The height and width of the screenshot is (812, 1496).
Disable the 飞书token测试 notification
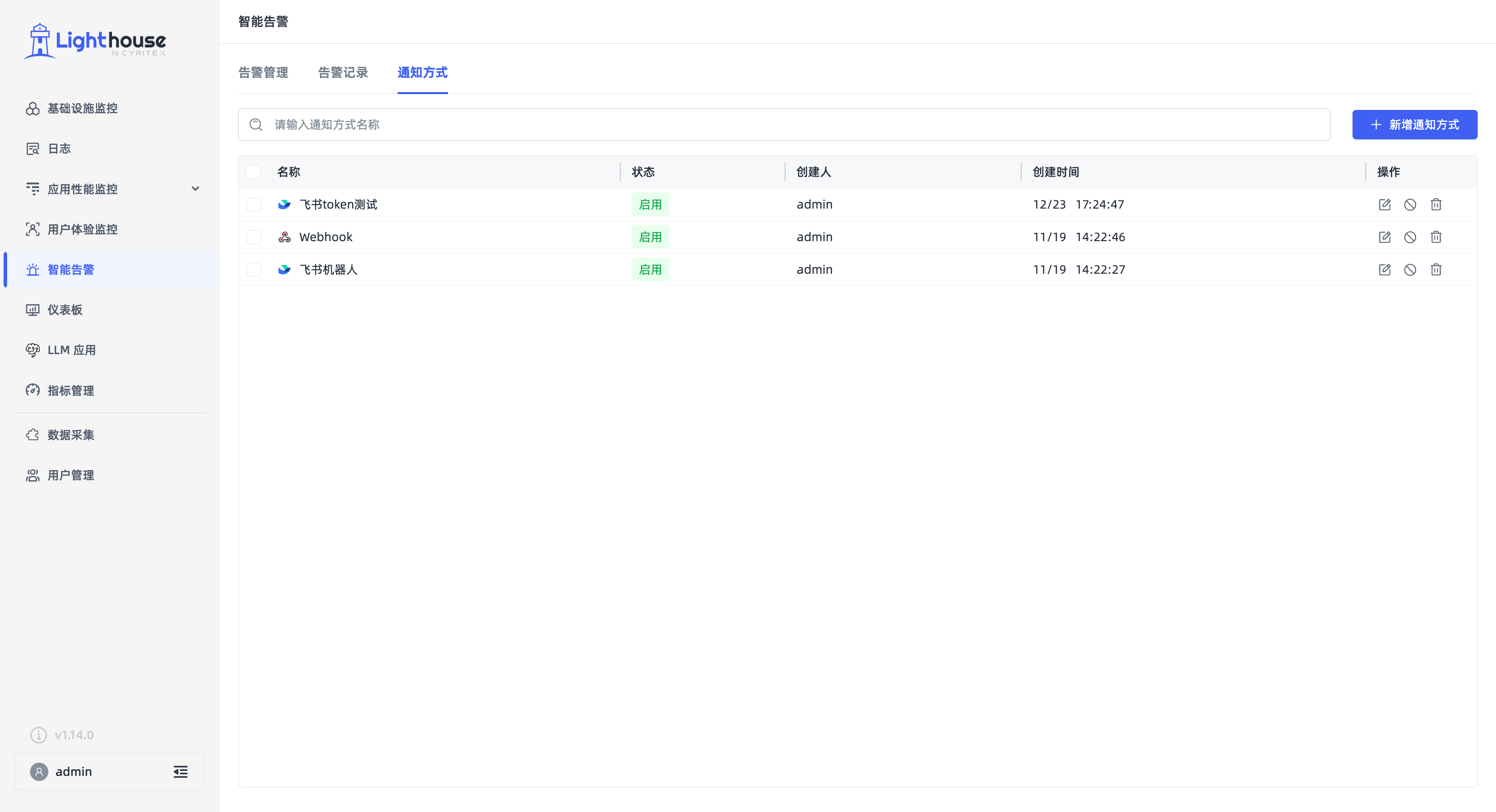tap(1410, 205)
